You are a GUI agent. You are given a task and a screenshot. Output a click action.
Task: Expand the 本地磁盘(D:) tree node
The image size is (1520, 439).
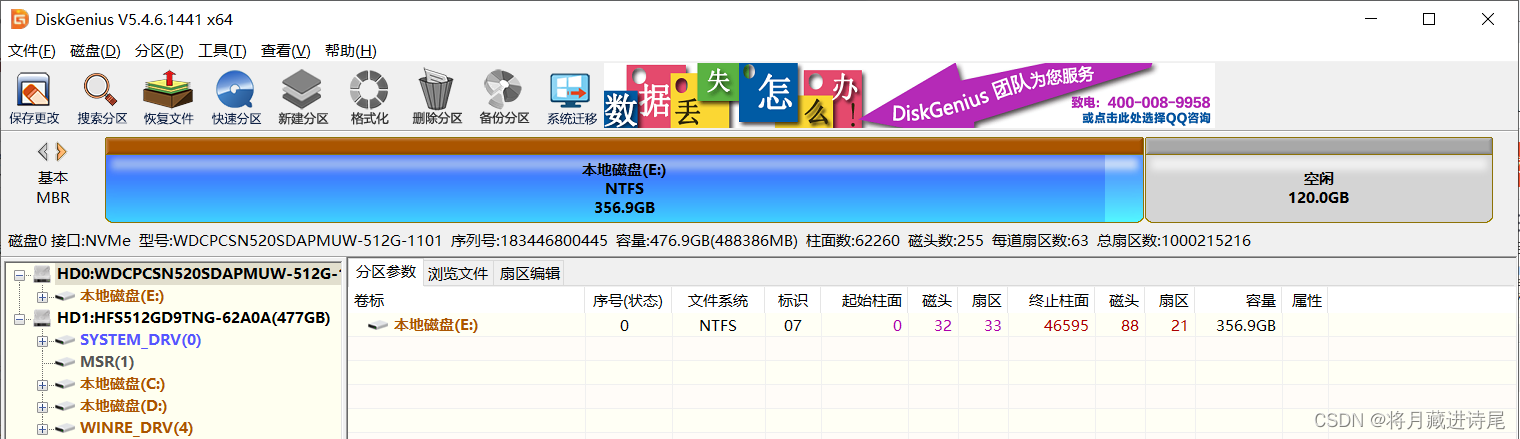[x=42, y=406]
